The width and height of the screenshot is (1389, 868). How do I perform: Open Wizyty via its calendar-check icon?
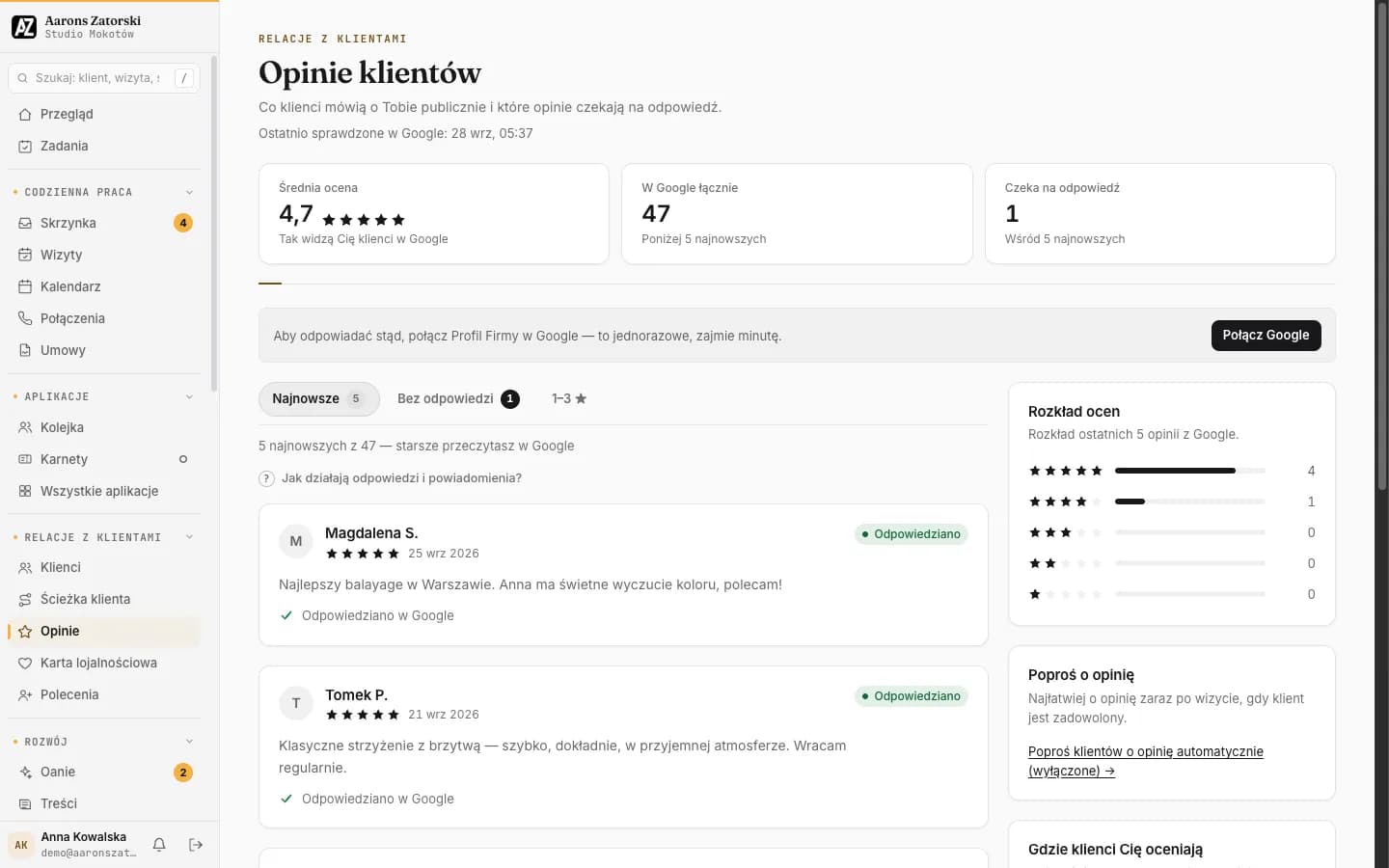pyautogui.click(x=25, y=255)
